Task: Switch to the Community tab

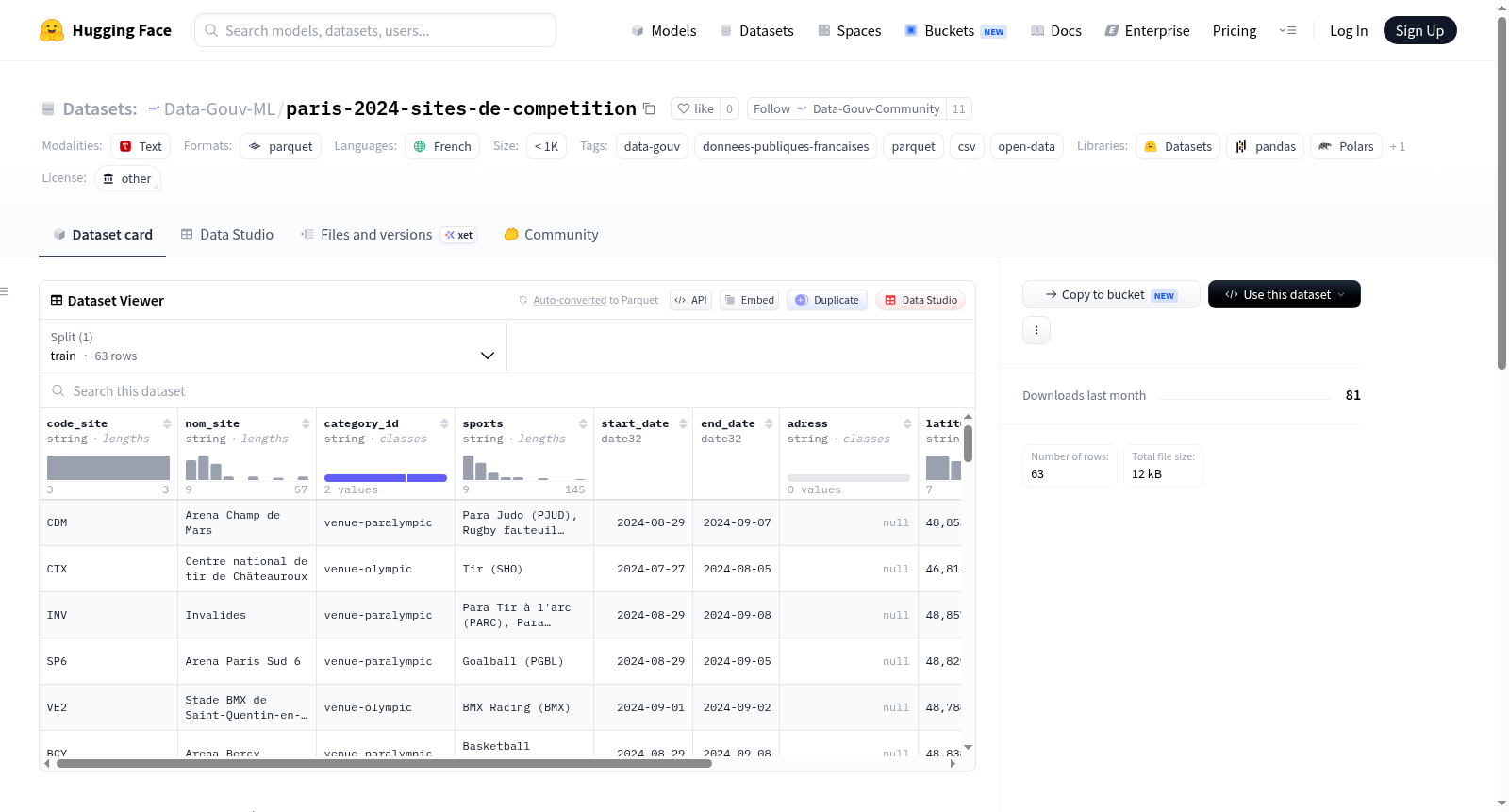Action: coord(551,235)
